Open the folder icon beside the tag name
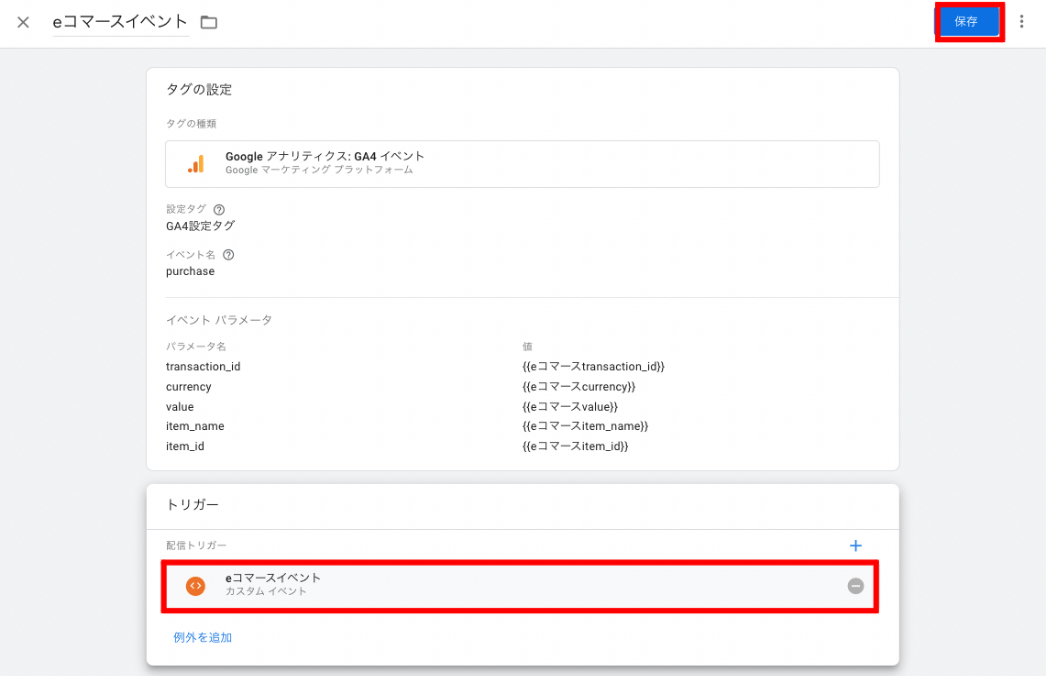The width and height of the screenshot is (1046, 676). [x=209, y=23]
